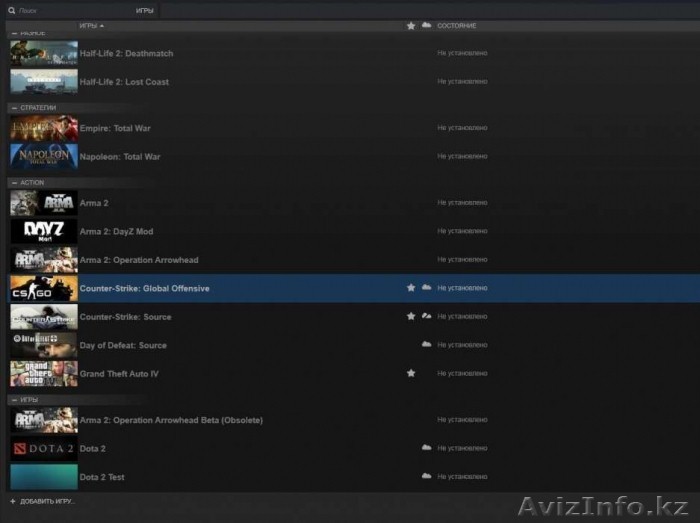Viewport: 700px width, 523px height.
Task: Click the Empire: Total War thumbnail
Action: (44, 128)
